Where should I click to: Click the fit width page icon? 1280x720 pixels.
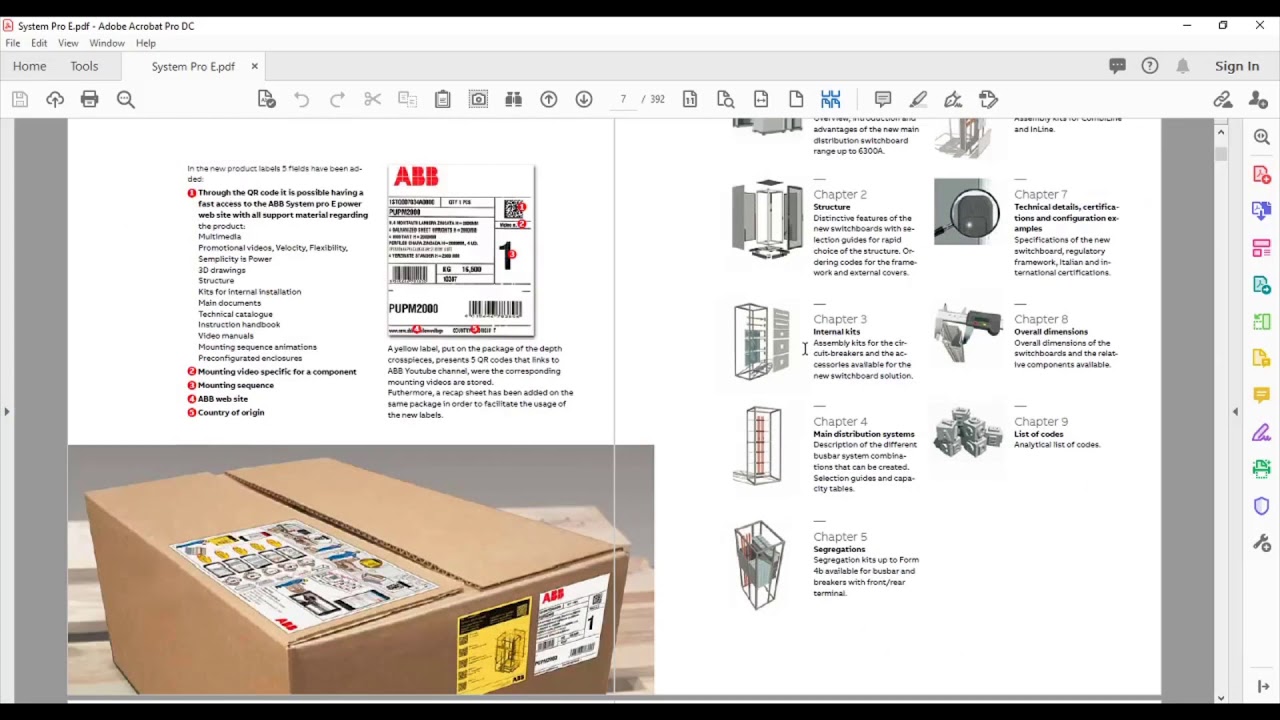pyautogui.click(x=761, y=99)
